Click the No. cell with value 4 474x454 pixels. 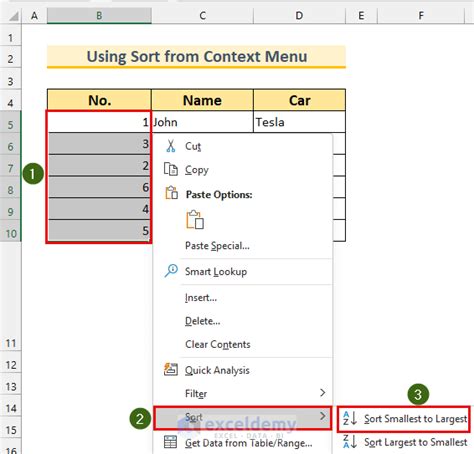tap(99, 209)
